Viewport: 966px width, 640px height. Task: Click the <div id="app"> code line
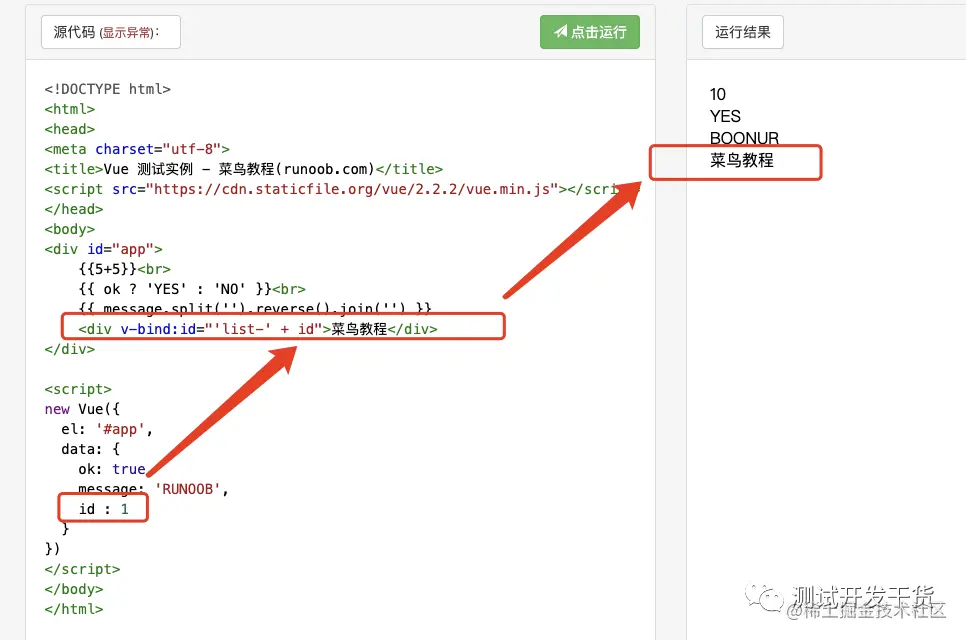[104, 249]
